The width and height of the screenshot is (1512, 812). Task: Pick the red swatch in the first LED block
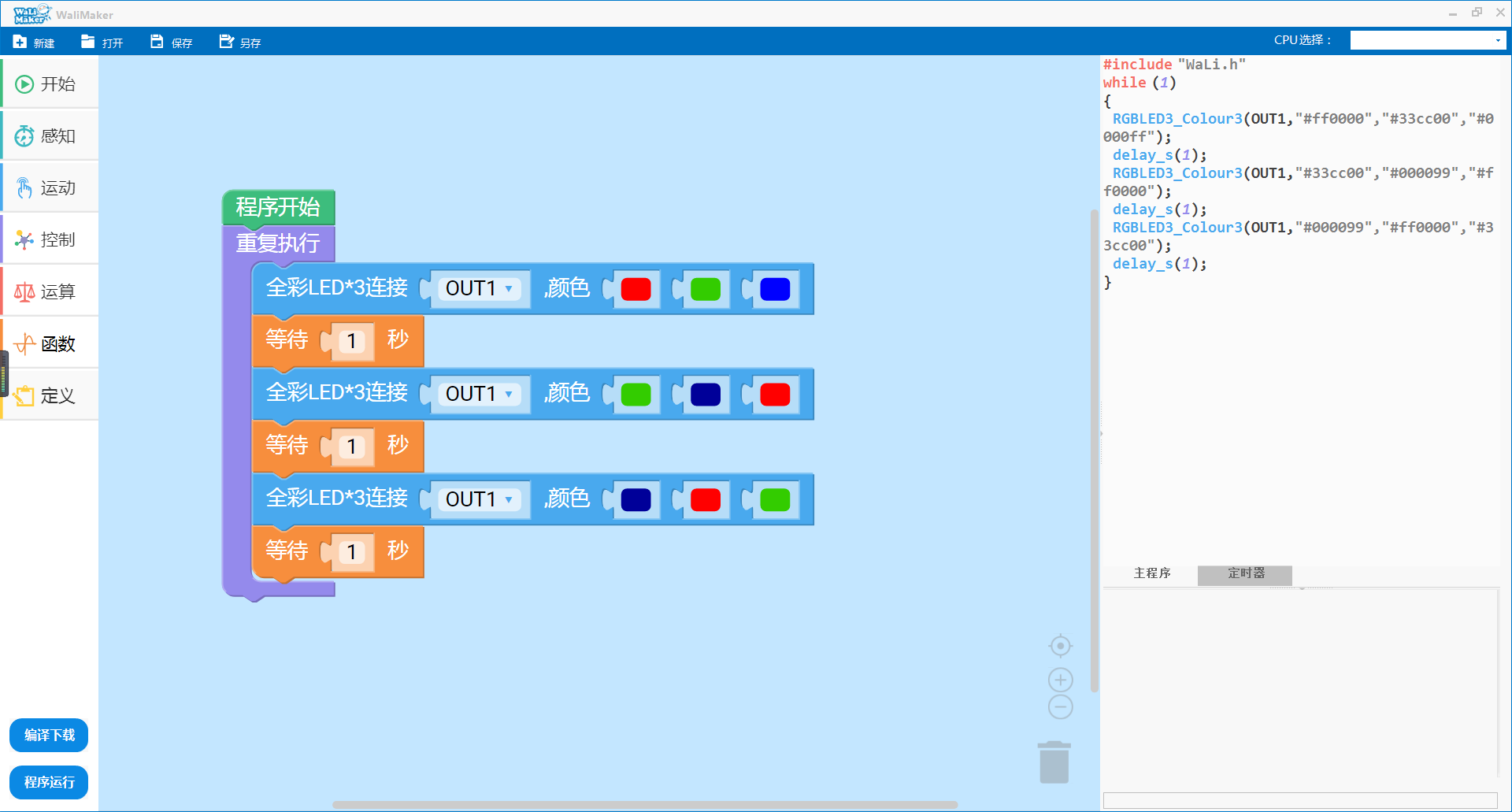coord(636,290)
